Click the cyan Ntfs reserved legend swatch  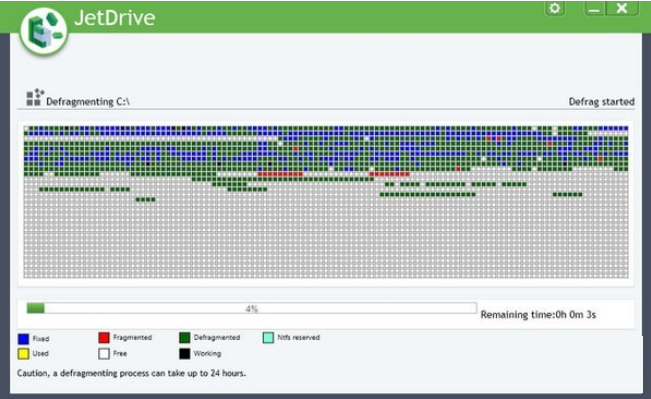(268, 338)
